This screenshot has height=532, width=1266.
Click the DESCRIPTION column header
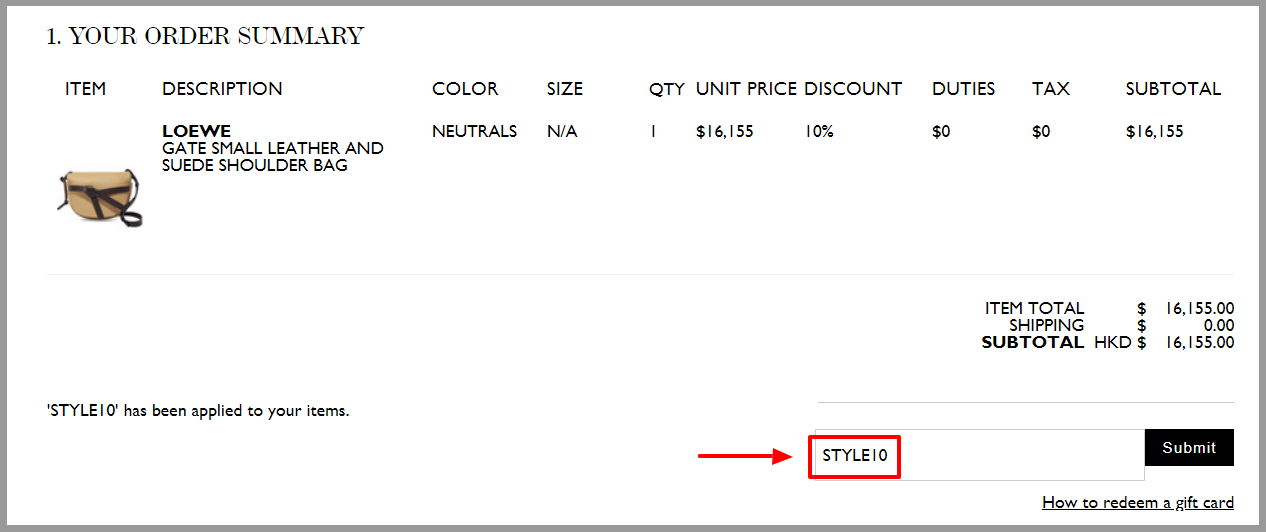click(222, 89)
